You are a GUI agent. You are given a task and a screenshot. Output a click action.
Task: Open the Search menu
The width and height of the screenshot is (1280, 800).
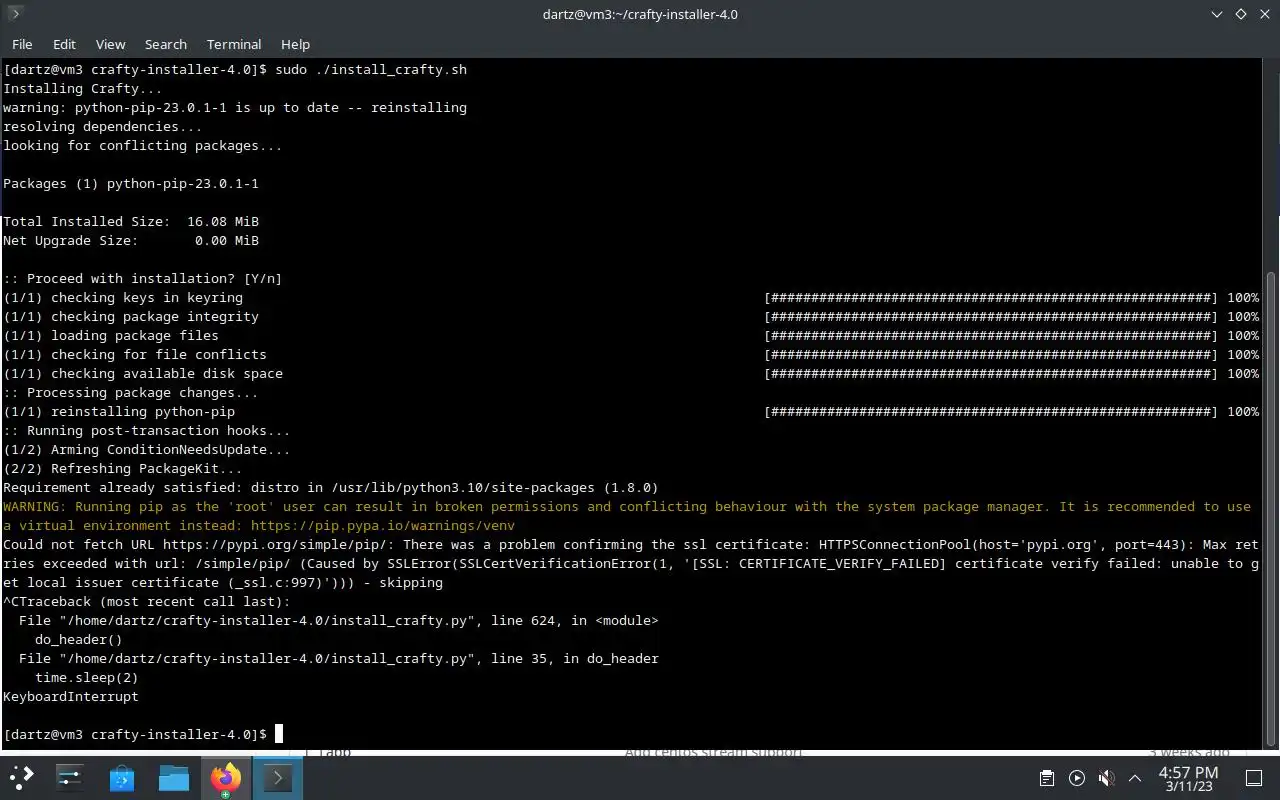(x=166, y=44)
